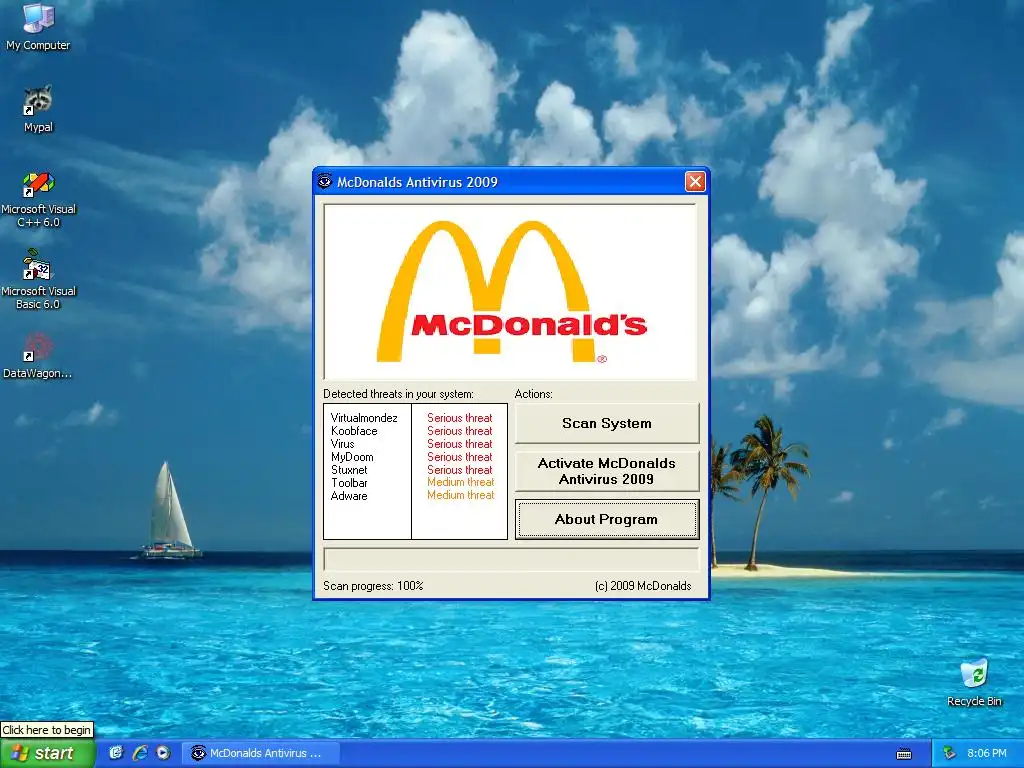
Task: Click Medium threat label beside Toolbar
Action: coord(461,483)
